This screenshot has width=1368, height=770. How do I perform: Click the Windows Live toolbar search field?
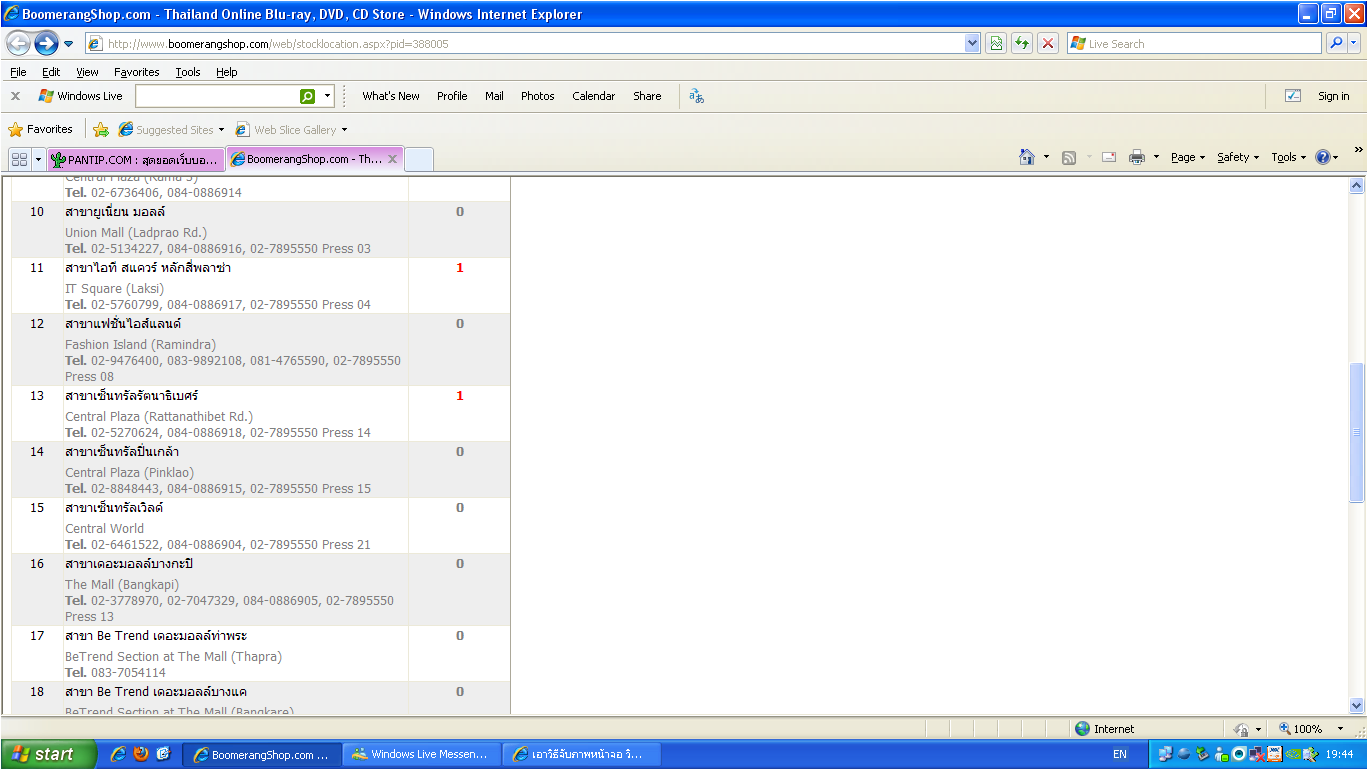[x=217, y=96]
